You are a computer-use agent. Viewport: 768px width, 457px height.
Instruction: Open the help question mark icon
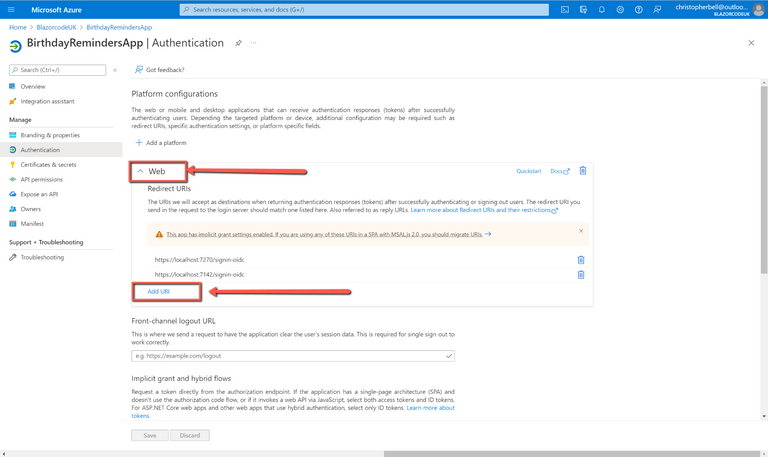(x=639, y=10)
